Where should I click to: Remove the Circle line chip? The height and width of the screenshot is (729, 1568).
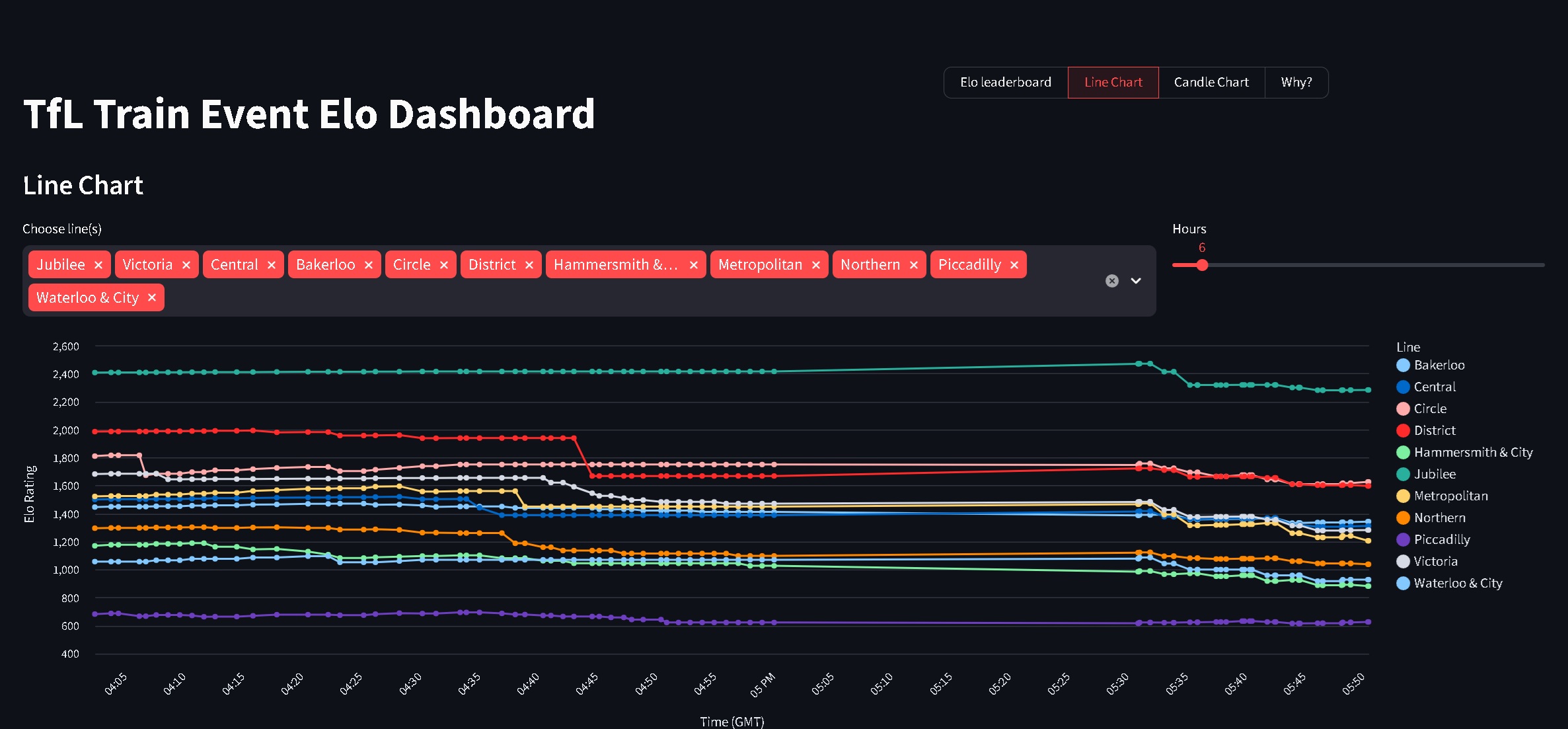coord(444,265)
